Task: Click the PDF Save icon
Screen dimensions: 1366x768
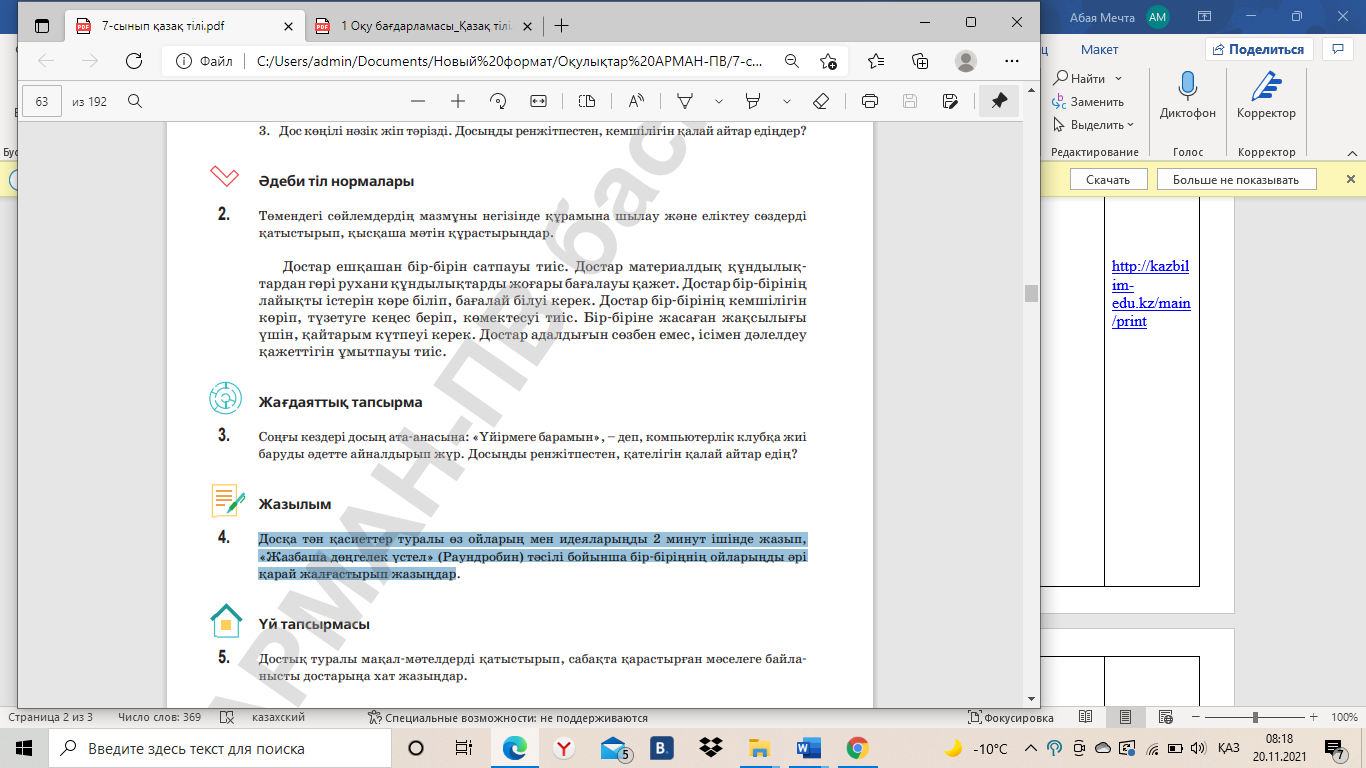Action: click(910, 101)
